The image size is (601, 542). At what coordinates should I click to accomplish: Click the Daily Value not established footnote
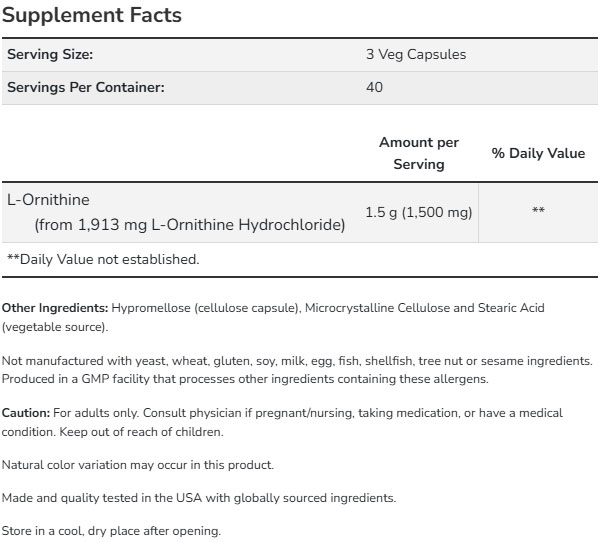(x=103, y=259)
